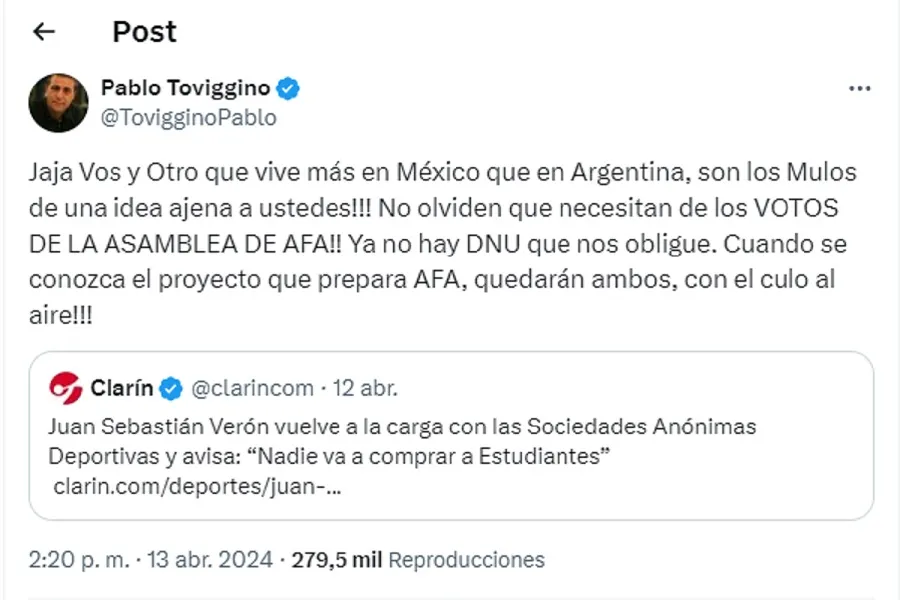Open the post options via the three-dot icon
The height and width of the screenshot is (600, 900).
point(860,88)
